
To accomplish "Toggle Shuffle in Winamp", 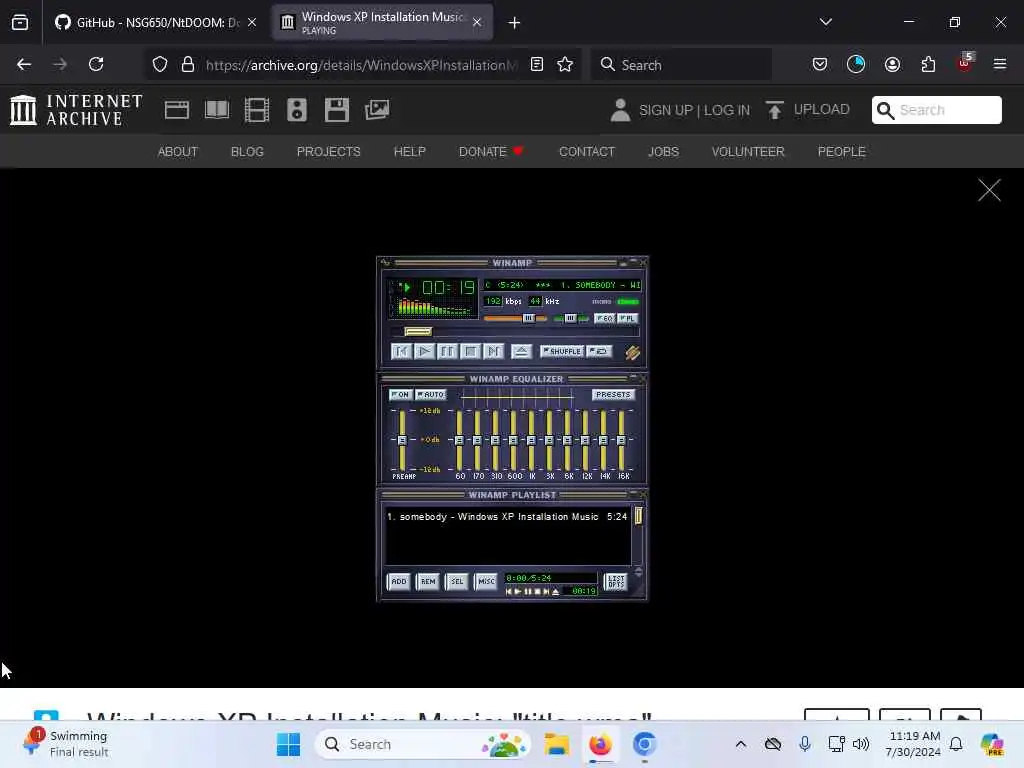I will pos(562,351).
